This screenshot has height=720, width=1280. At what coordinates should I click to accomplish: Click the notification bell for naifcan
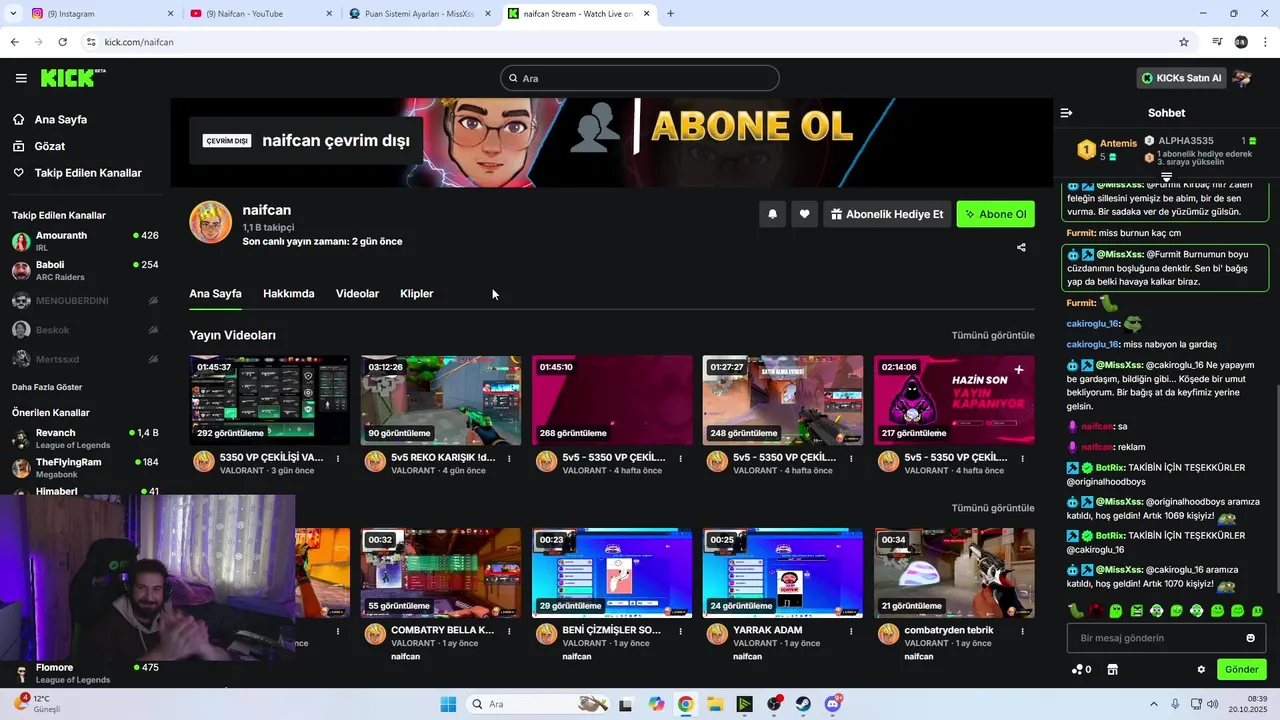[x=772, y=214]
